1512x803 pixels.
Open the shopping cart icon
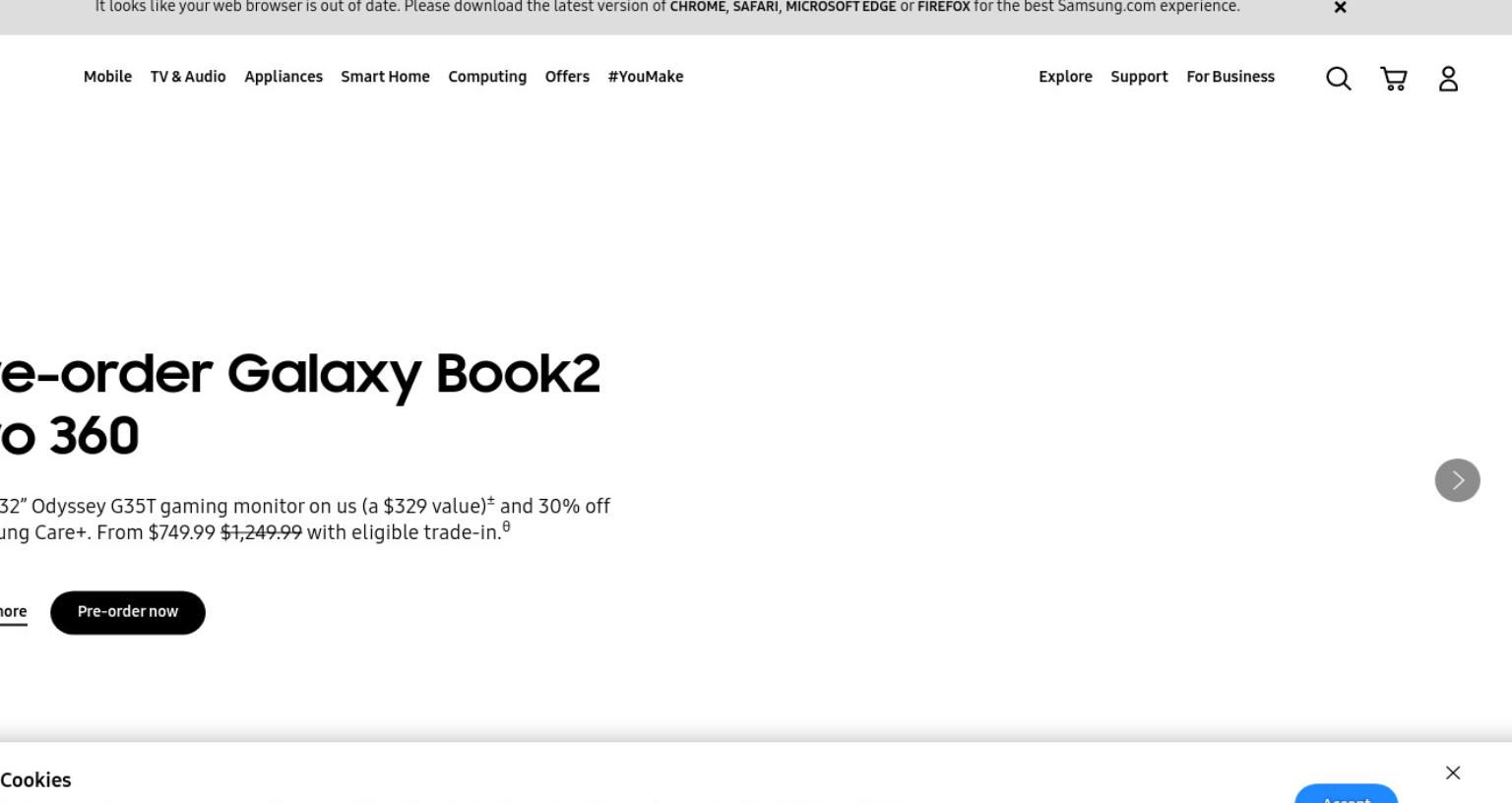point(1394,79)
